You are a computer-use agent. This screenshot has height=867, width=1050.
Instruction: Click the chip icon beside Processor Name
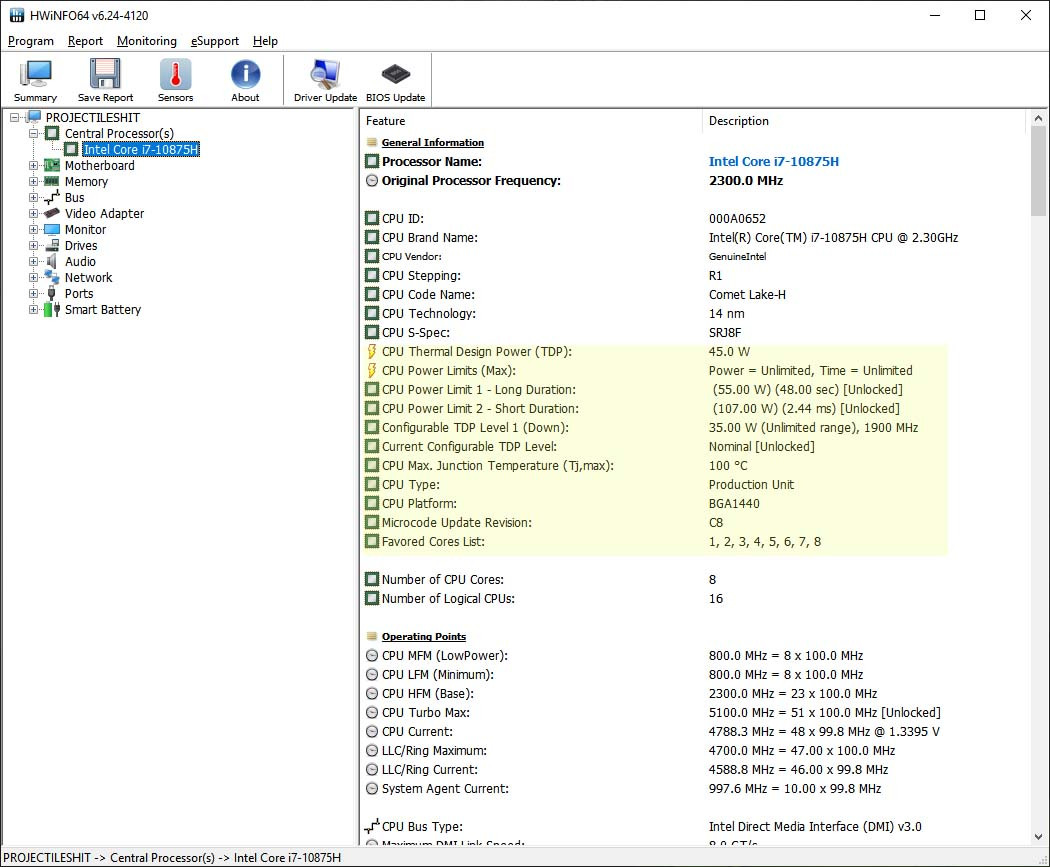[x=372, y=161]
